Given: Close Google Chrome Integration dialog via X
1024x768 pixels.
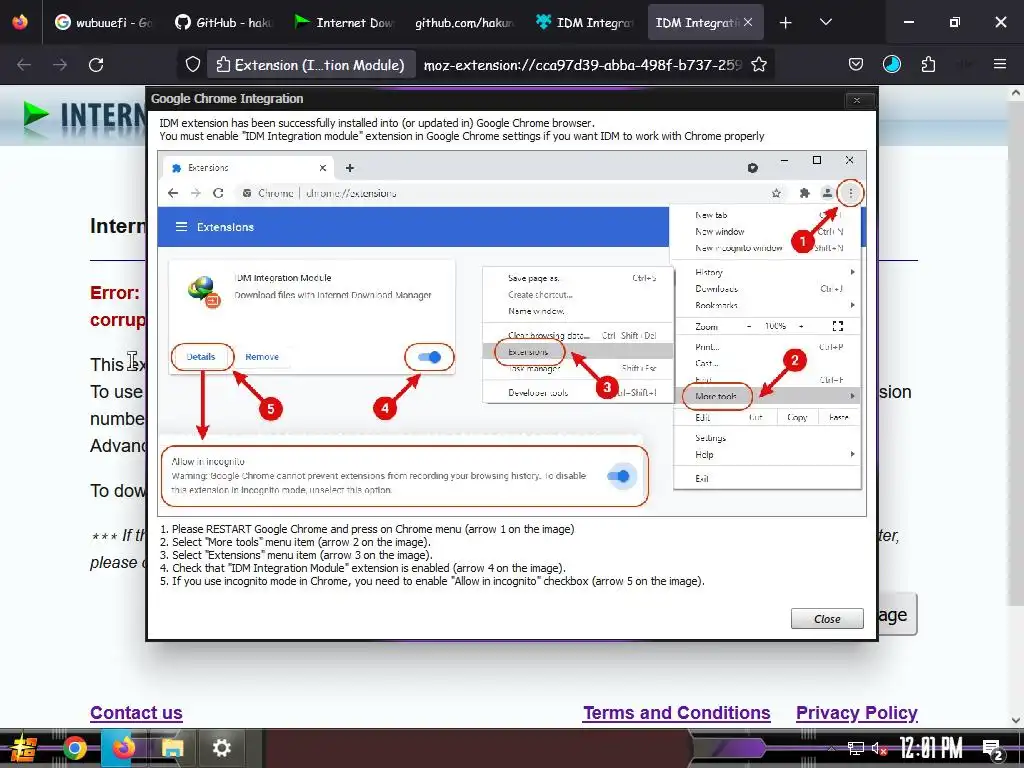Looking at the screenshot, I should pos(857,100).
